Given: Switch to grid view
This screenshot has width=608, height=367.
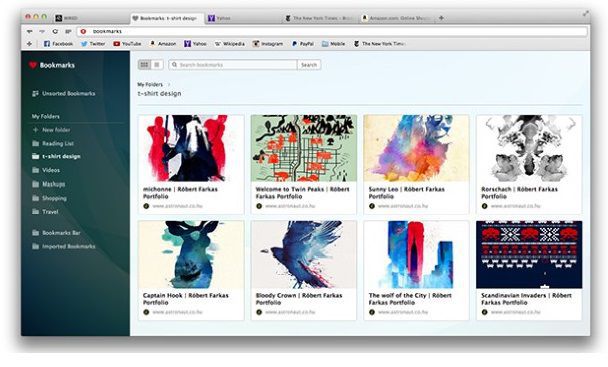Looking at the screenshot, I should tap(144, 65).
